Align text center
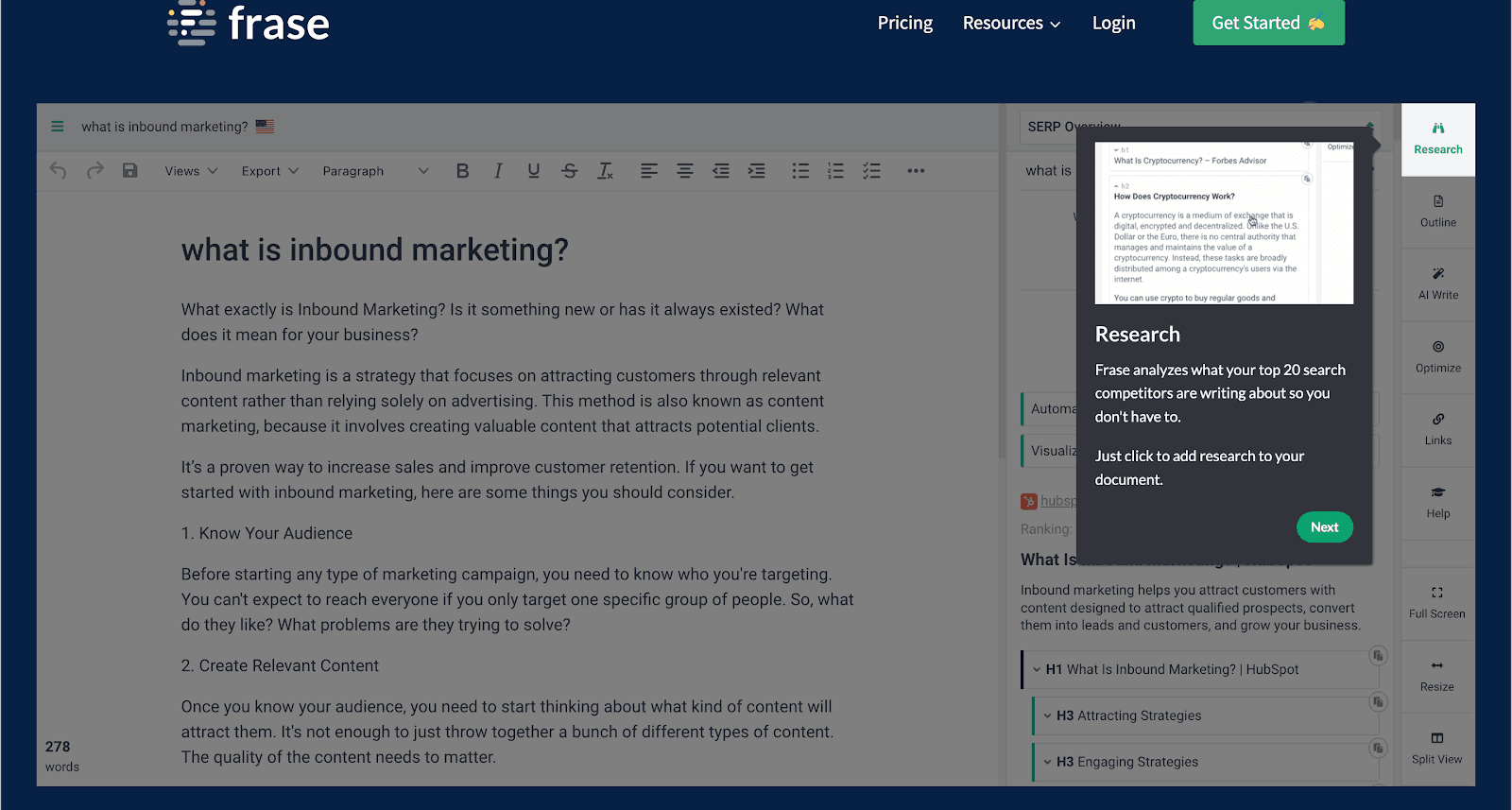Image resolution: width=1512 pixels, height=810 pixels. click(x=685, y=171)
